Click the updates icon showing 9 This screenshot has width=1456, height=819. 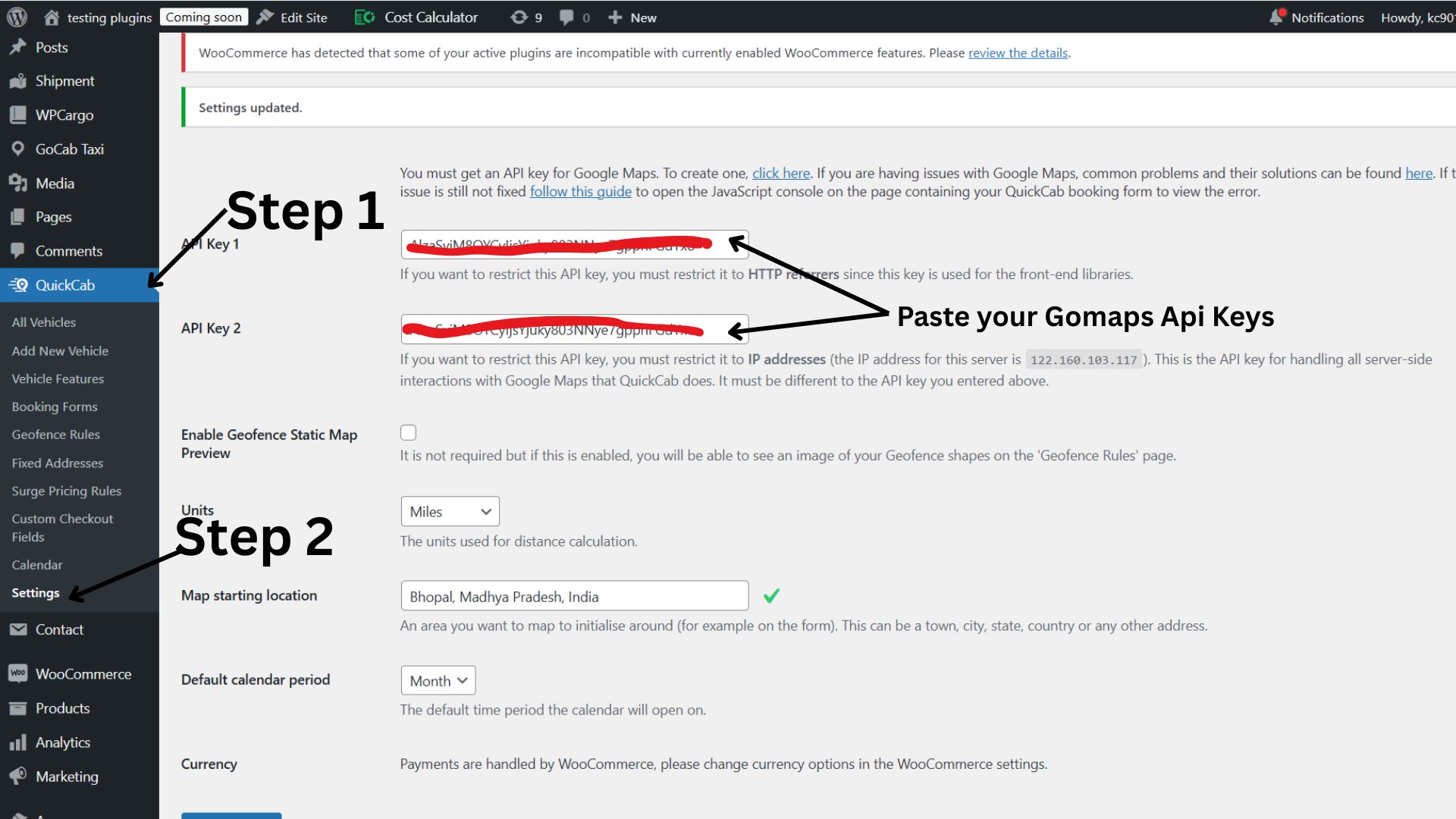tap(519, 17)
